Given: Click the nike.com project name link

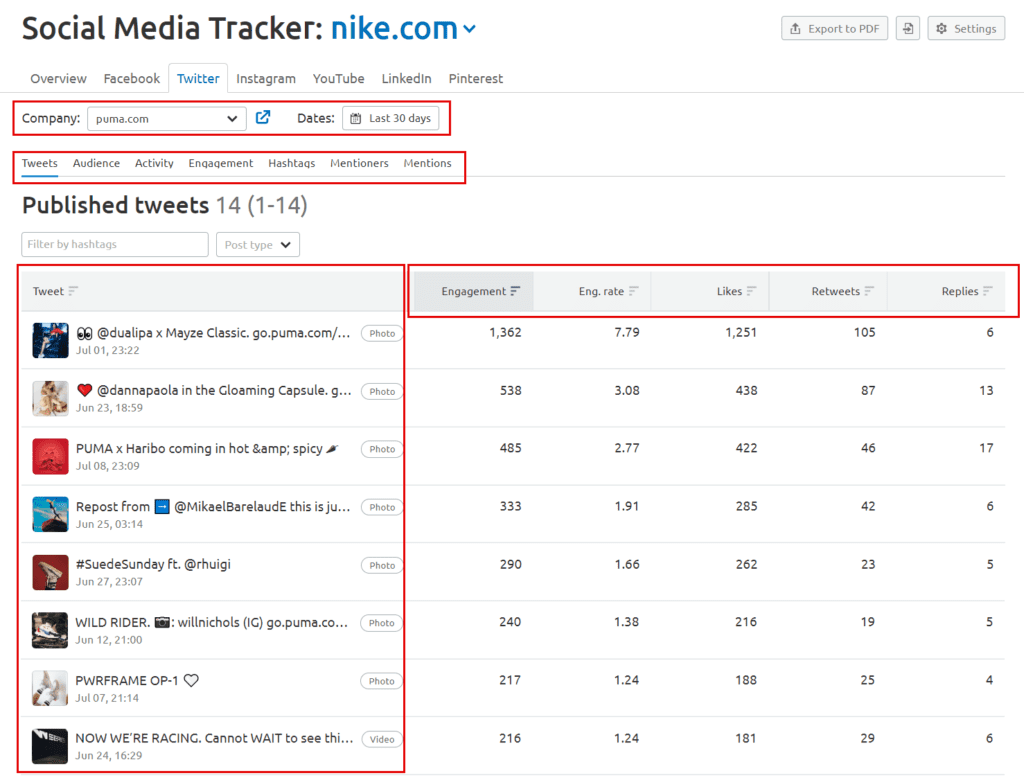Looking at the screenshot, I should click(394, 29).
